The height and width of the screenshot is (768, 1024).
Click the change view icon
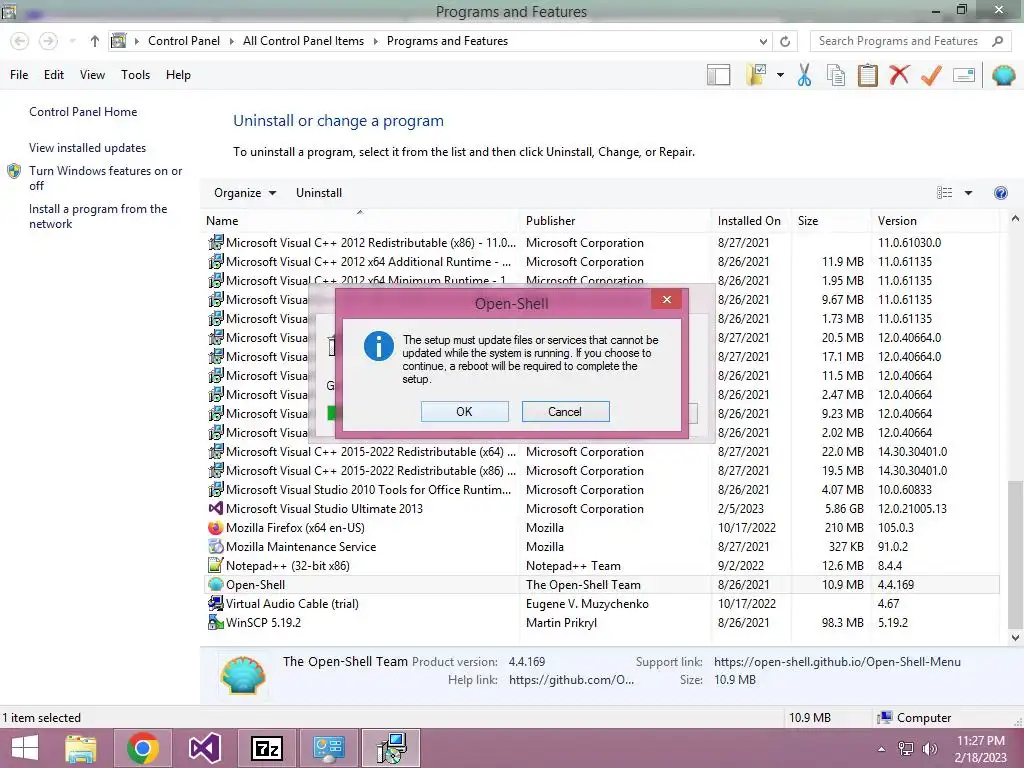[x=944, y=193]
